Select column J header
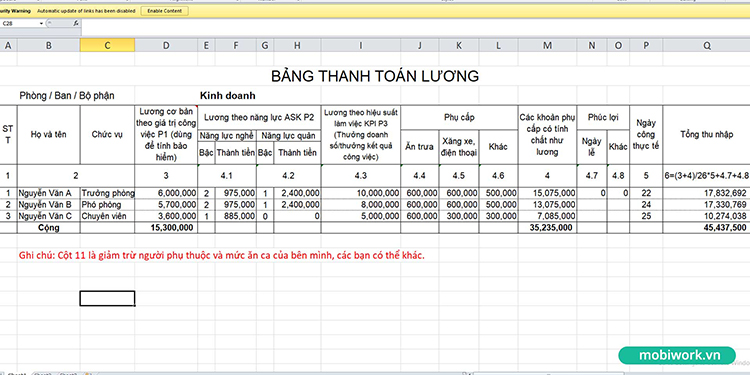Screen dimensions: 750x375 (419, 45)
